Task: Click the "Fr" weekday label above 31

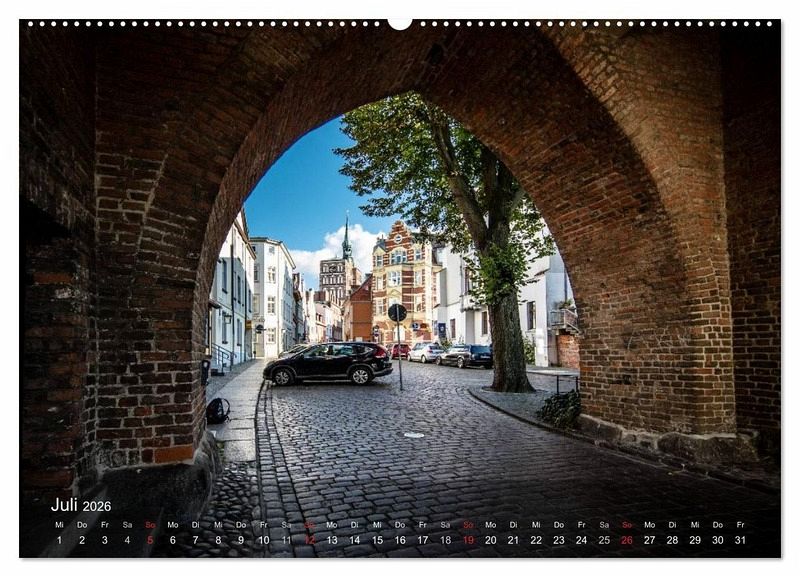Action: 740,524
